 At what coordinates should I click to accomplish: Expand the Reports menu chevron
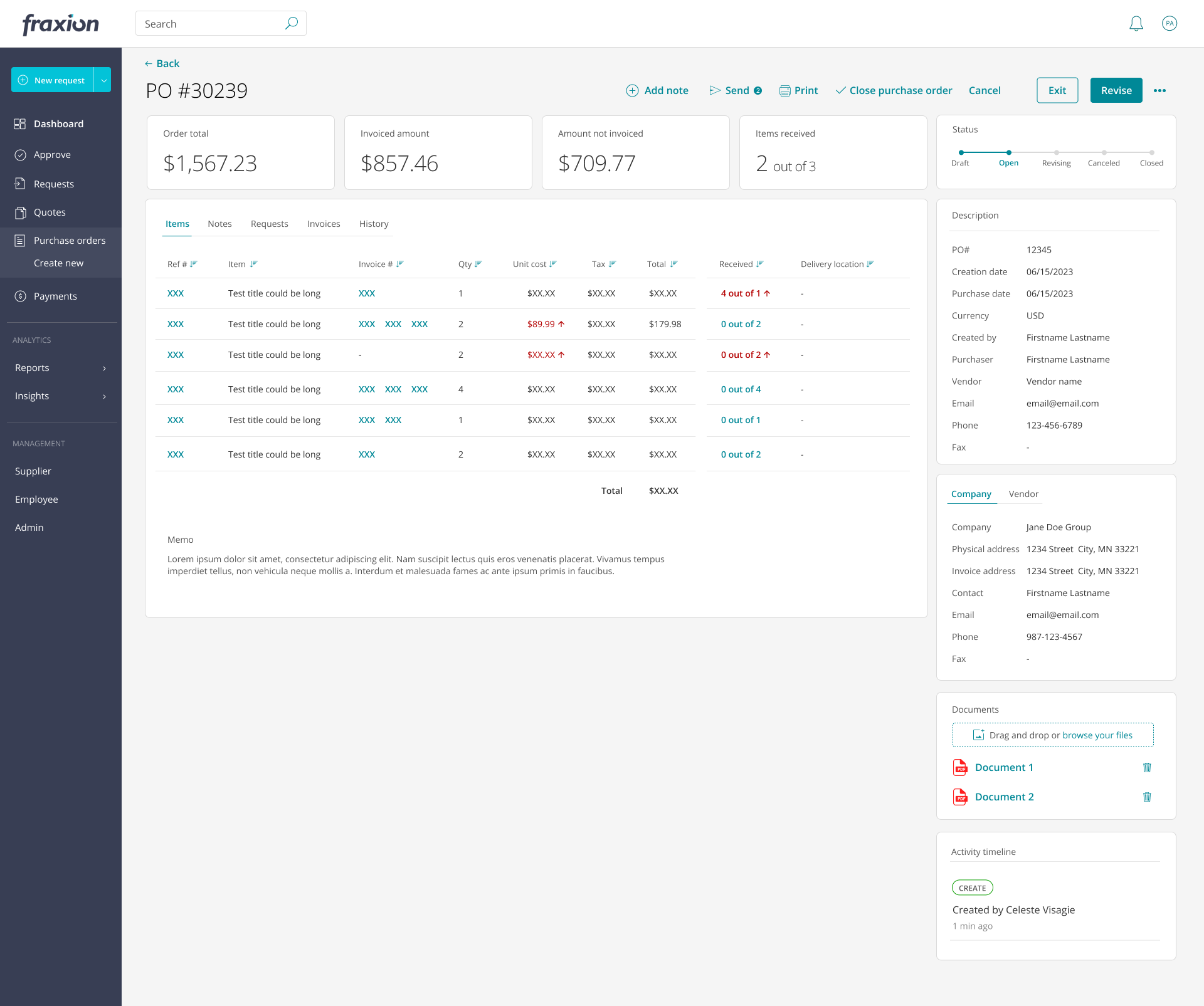tap(104, 369)
